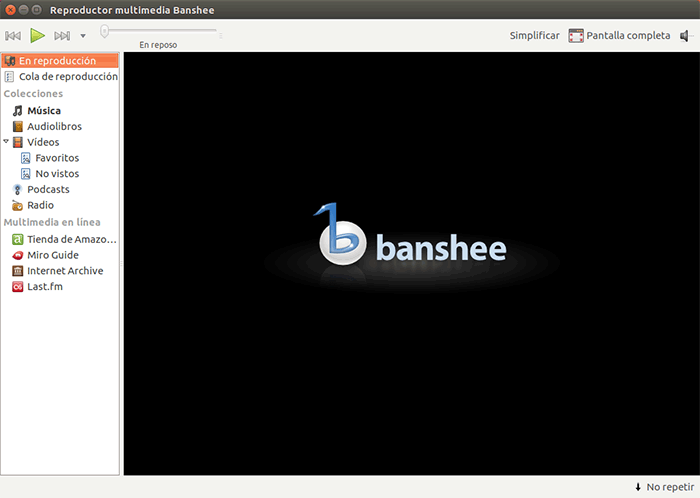Click the Colecciones section header

[33, 94]
